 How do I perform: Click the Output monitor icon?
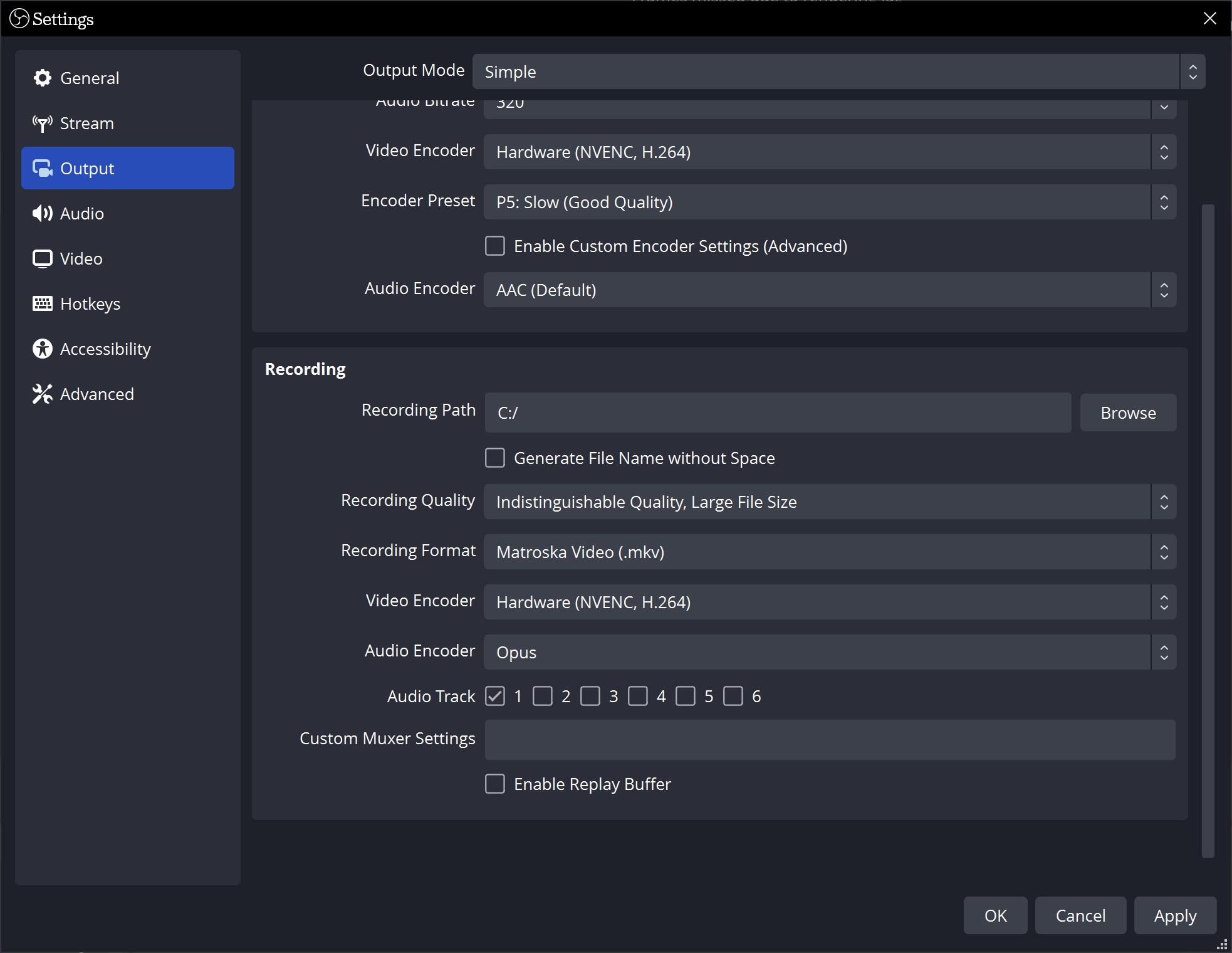(42, 167)
